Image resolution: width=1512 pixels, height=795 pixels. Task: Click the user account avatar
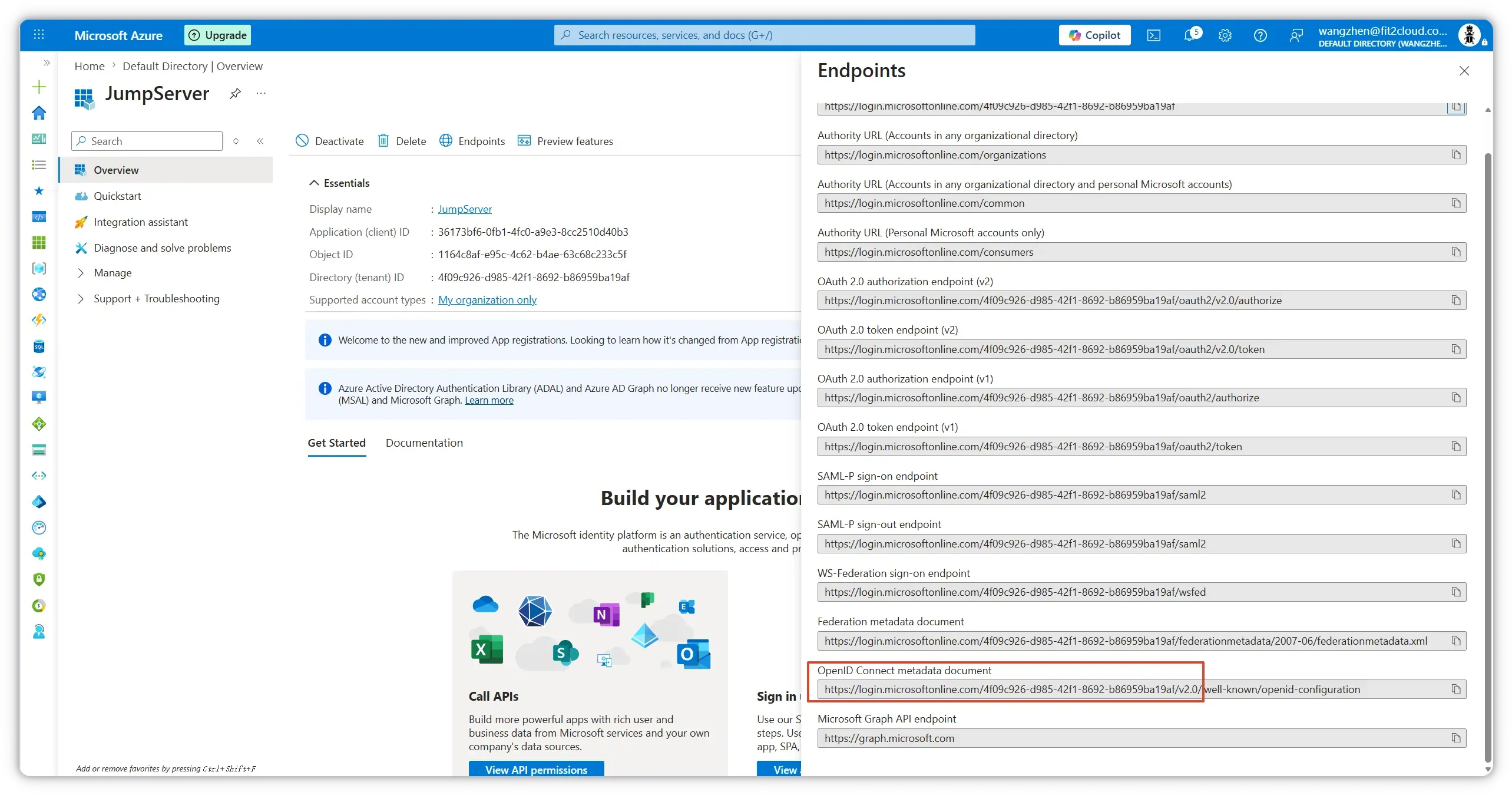[1470, 35]
